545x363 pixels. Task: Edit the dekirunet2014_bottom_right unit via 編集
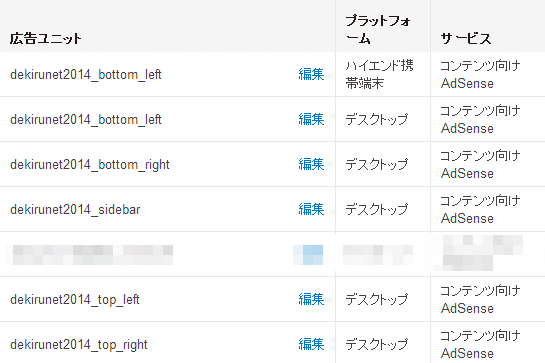311,164
